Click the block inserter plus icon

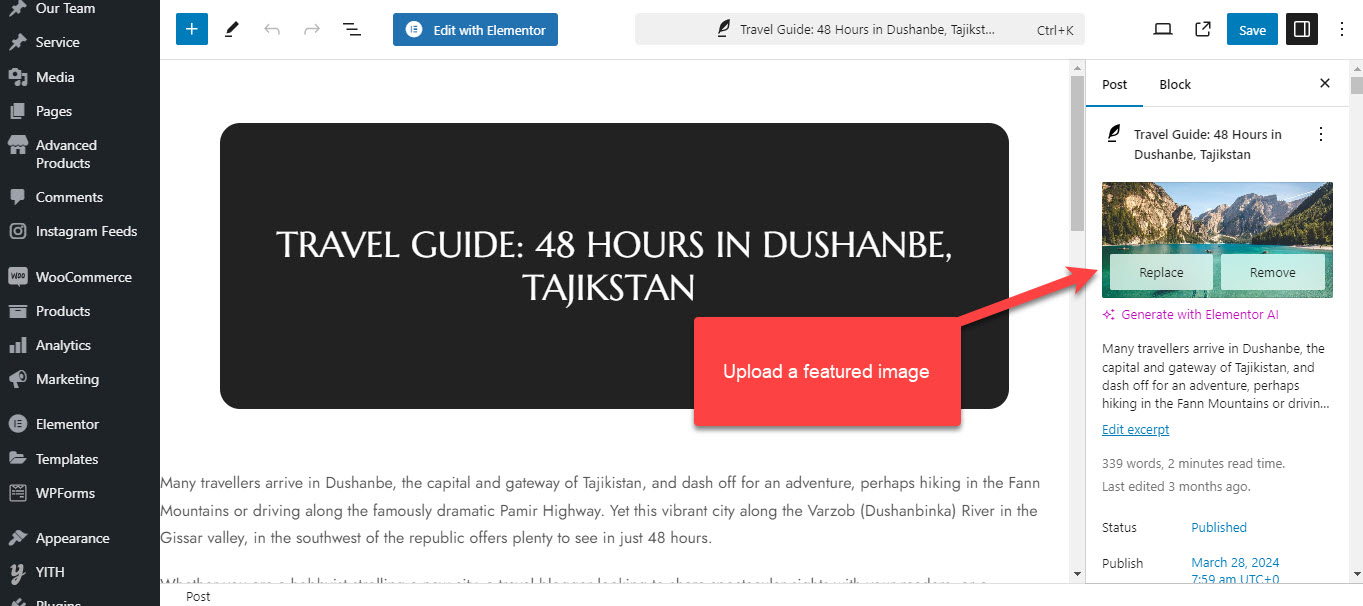(191, 30)
